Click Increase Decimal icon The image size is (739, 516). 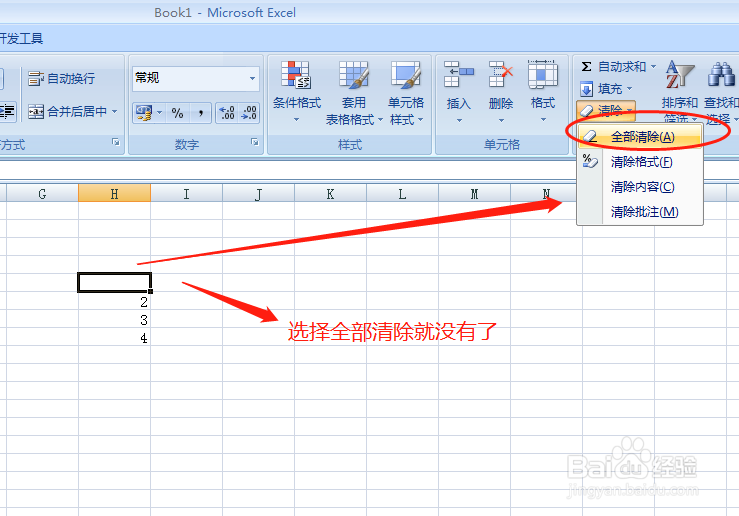(227, 113)
